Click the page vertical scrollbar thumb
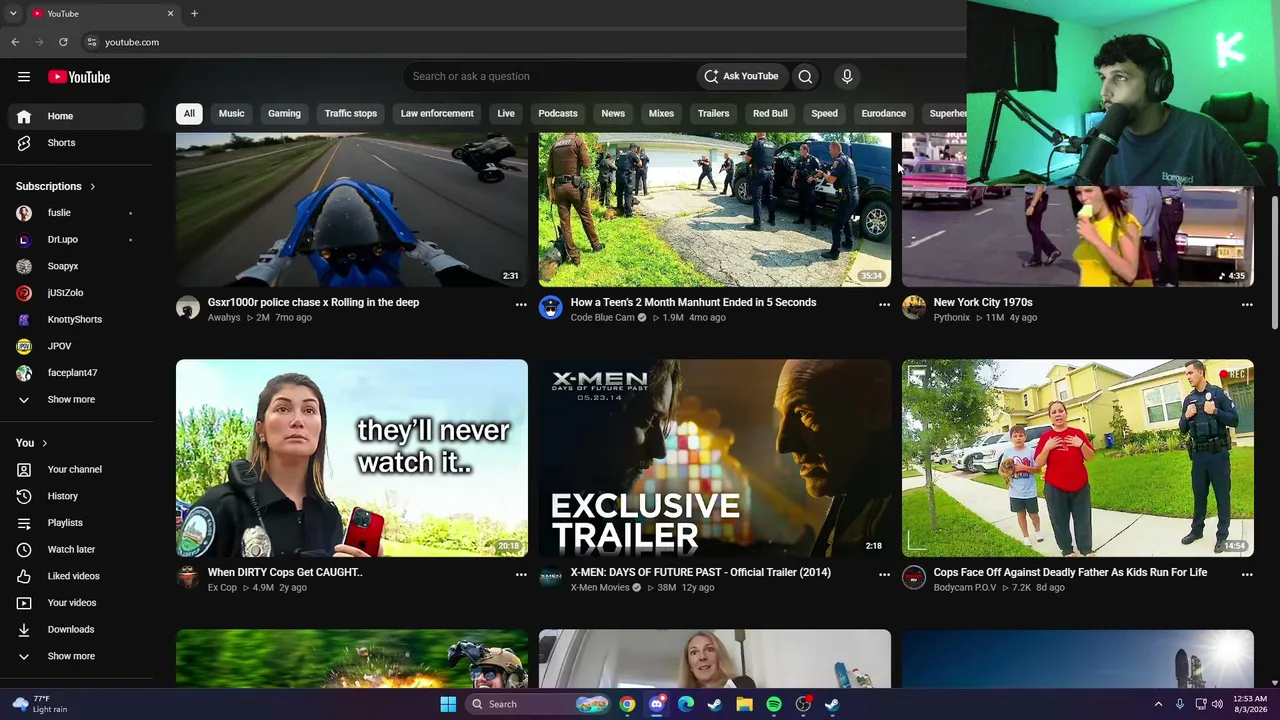The width and height of the screenshot is (1280, 720). pyautogui.click(x=1274, y=262)
